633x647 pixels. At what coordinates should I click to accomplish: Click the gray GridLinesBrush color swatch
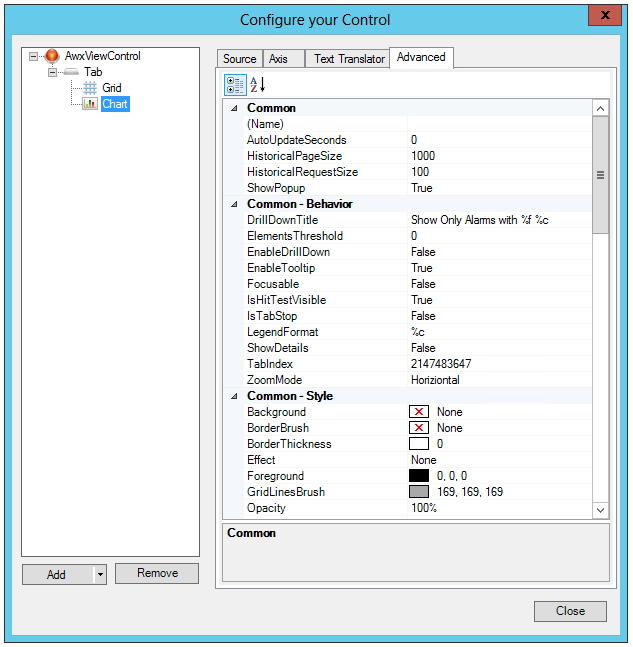(x=419, y=492)
